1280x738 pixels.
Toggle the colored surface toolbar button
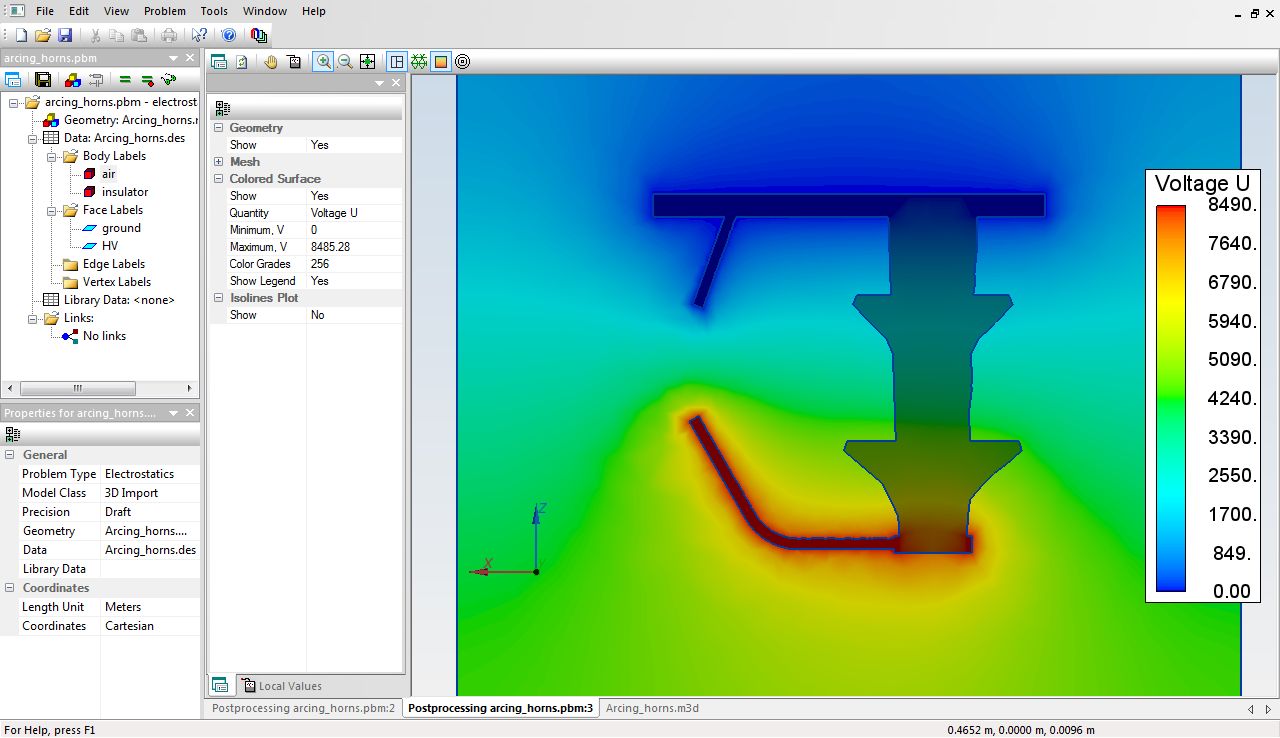tap(440, 62)
